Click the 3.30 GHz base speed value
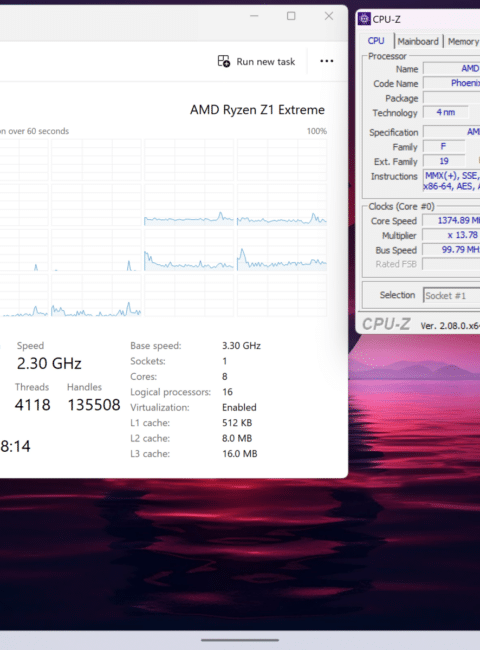Image resolution: width=480 pixels, height=650 pixels. coord(241,346)
